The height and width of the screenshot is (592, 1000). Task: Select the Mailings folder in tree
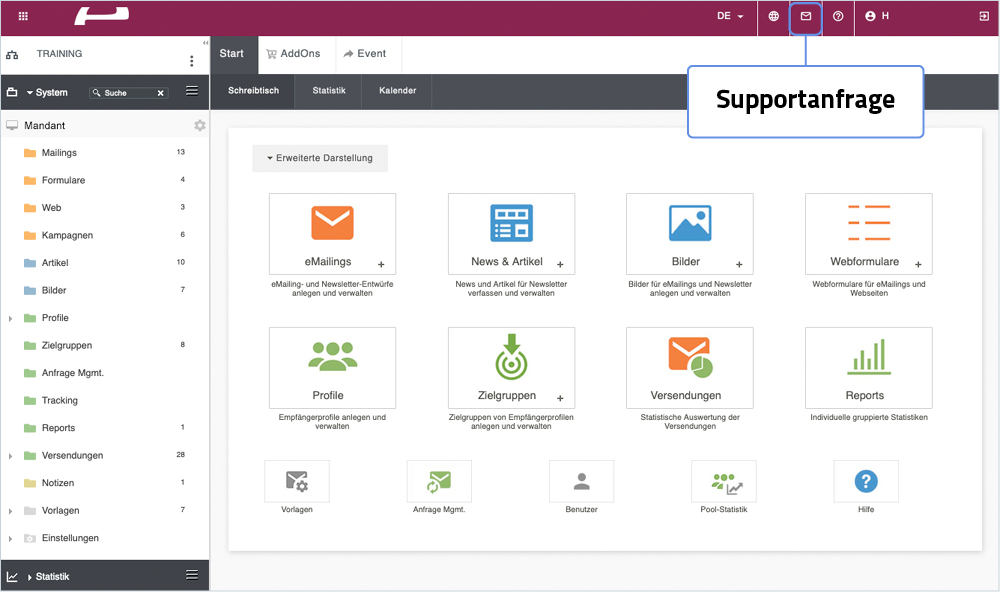[59, 153]
